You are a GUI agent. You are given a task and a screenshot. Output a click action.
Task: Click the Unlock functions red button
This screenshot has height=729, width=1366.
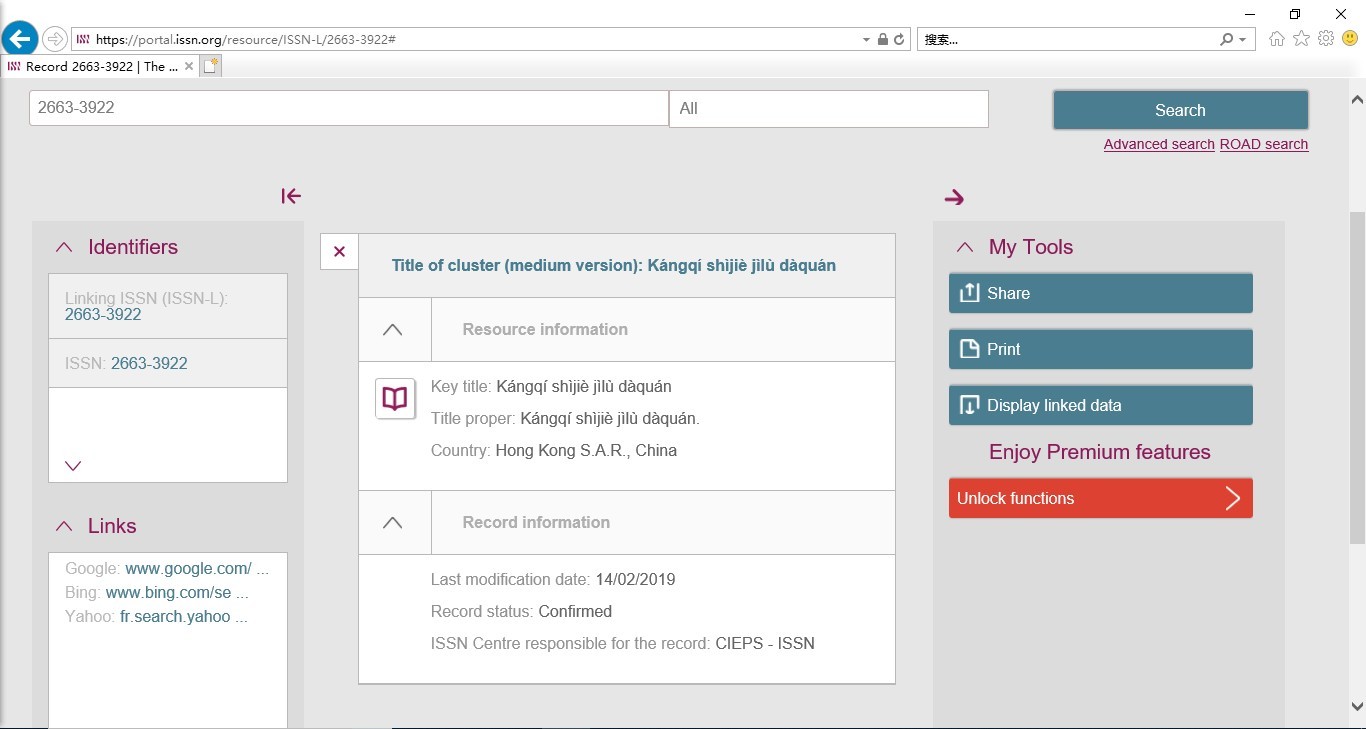[x=1100, y=498]
